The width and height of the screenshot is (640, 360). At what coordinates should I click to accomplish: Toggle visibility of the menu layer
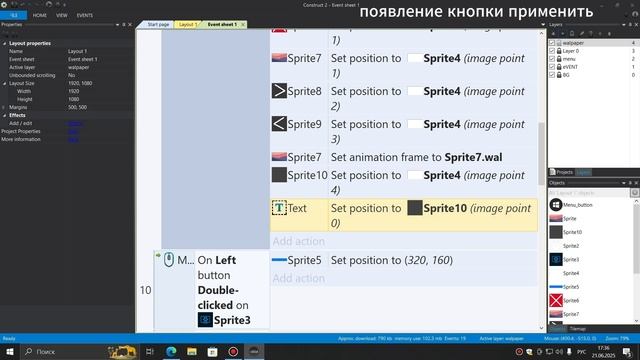552,59
